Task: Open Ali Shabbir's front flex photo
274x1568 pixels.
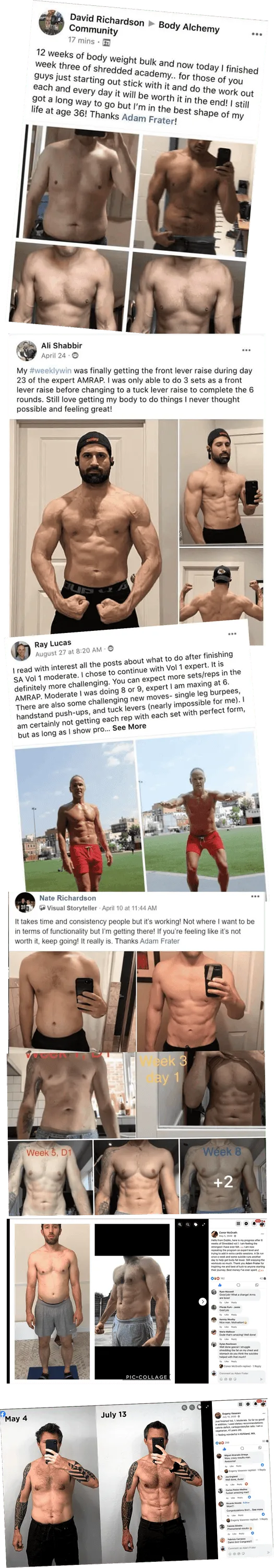Action: [93, 527]
